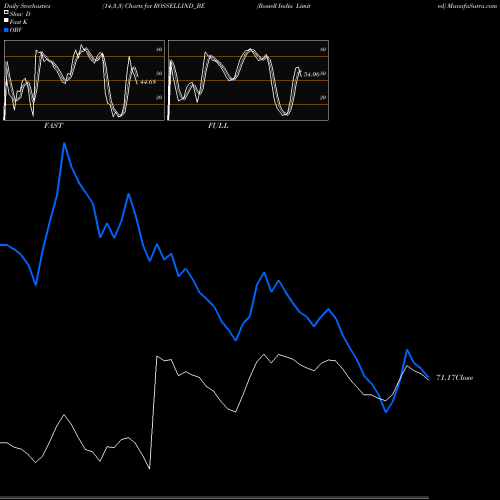
Task: Click the 80 level label in FAST chart
Action: pyautogui.click(x=159, y=49)
